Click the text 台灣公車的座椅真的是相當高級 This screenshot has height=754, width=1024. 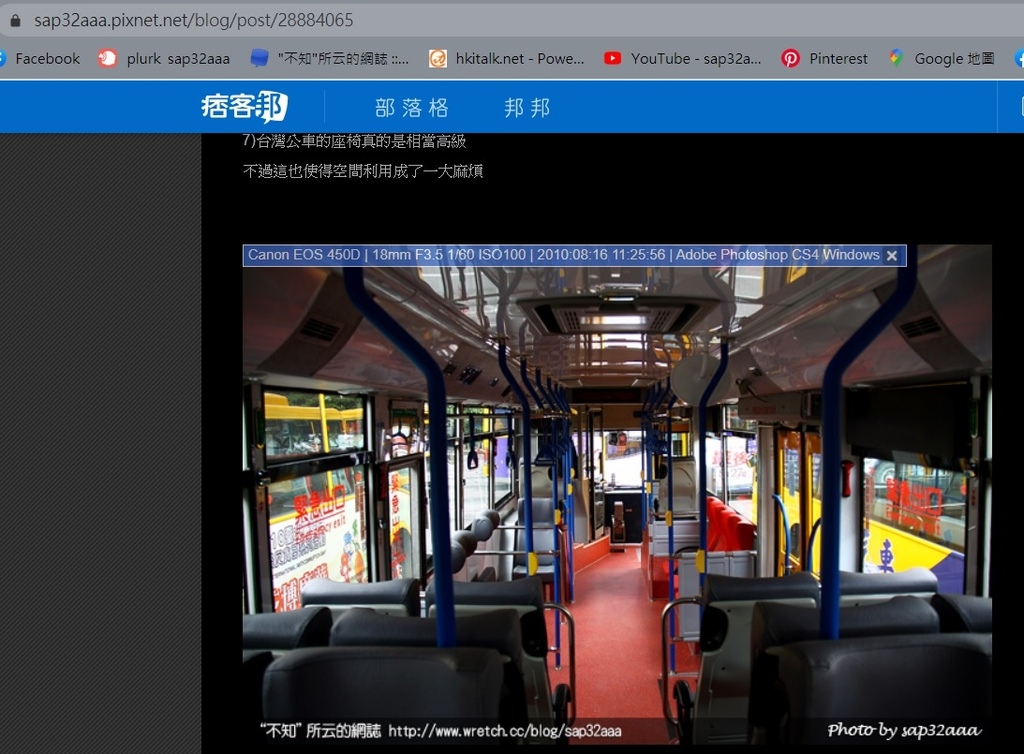tap(361, 141)
